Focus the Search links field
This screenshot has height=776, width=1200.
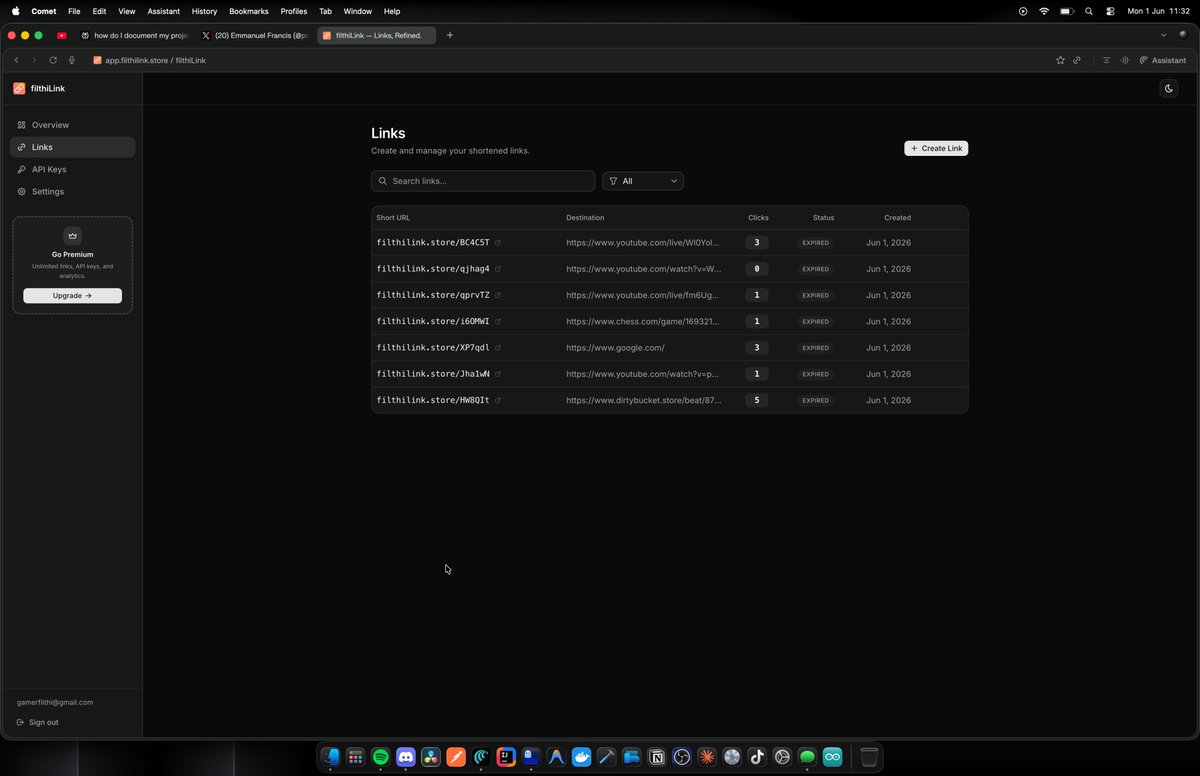(x=483, y=181)
